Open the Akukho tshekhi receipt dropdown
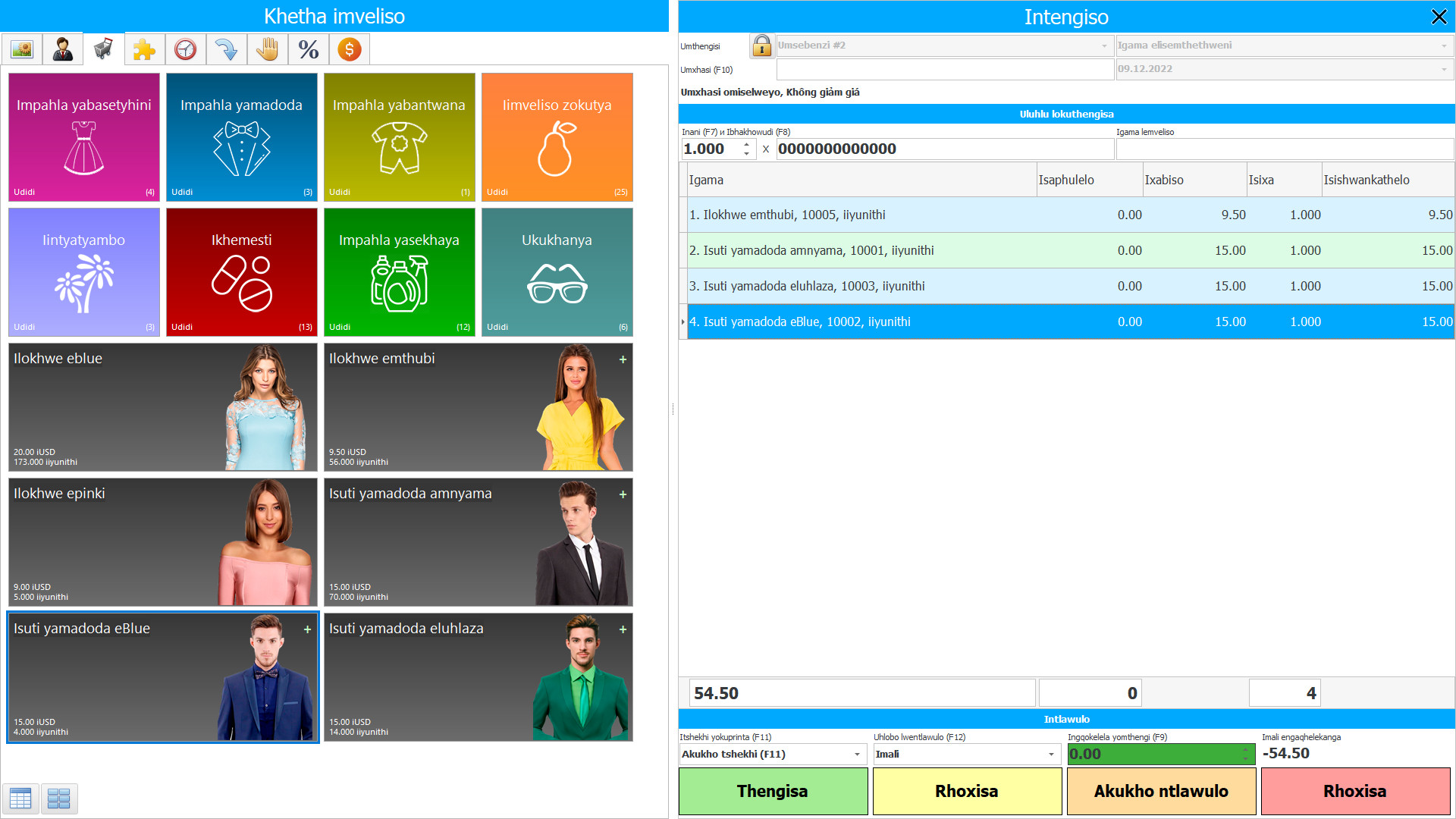 (x=857, y=755)
